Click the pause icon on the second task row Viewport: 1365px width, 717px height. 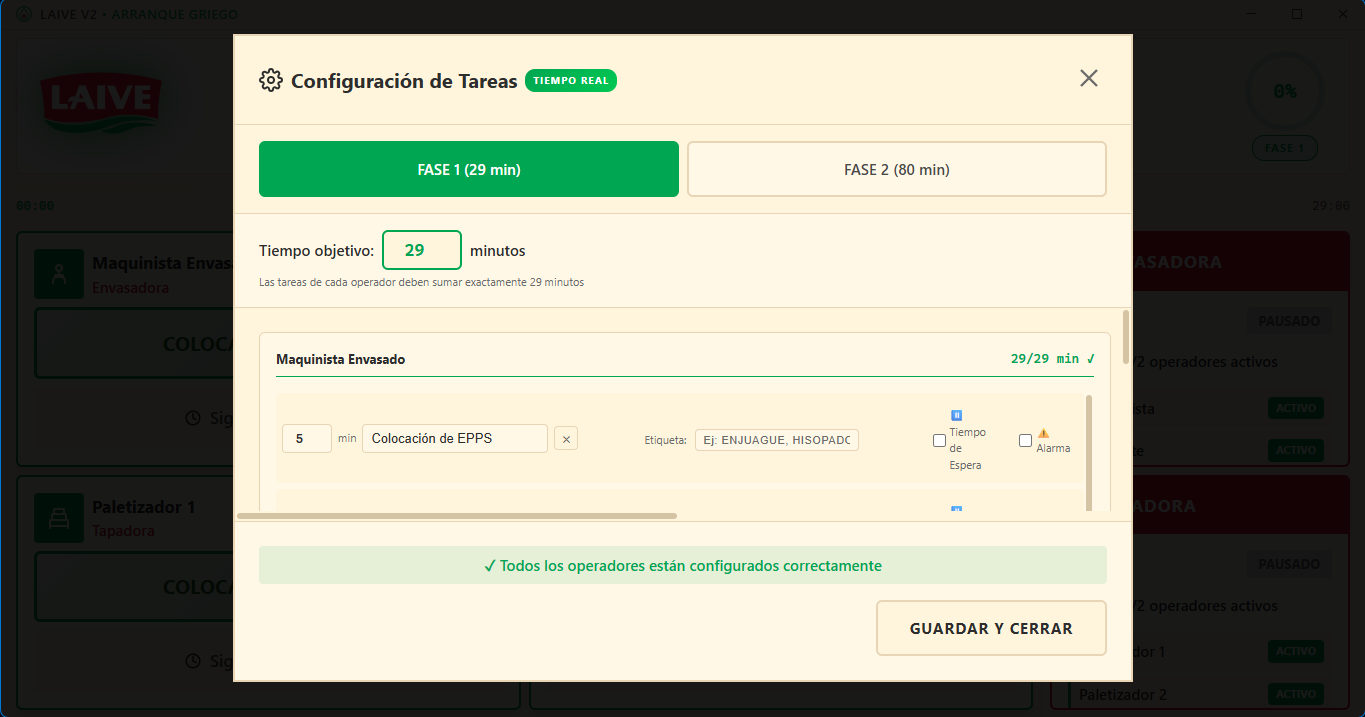[956, 509]
